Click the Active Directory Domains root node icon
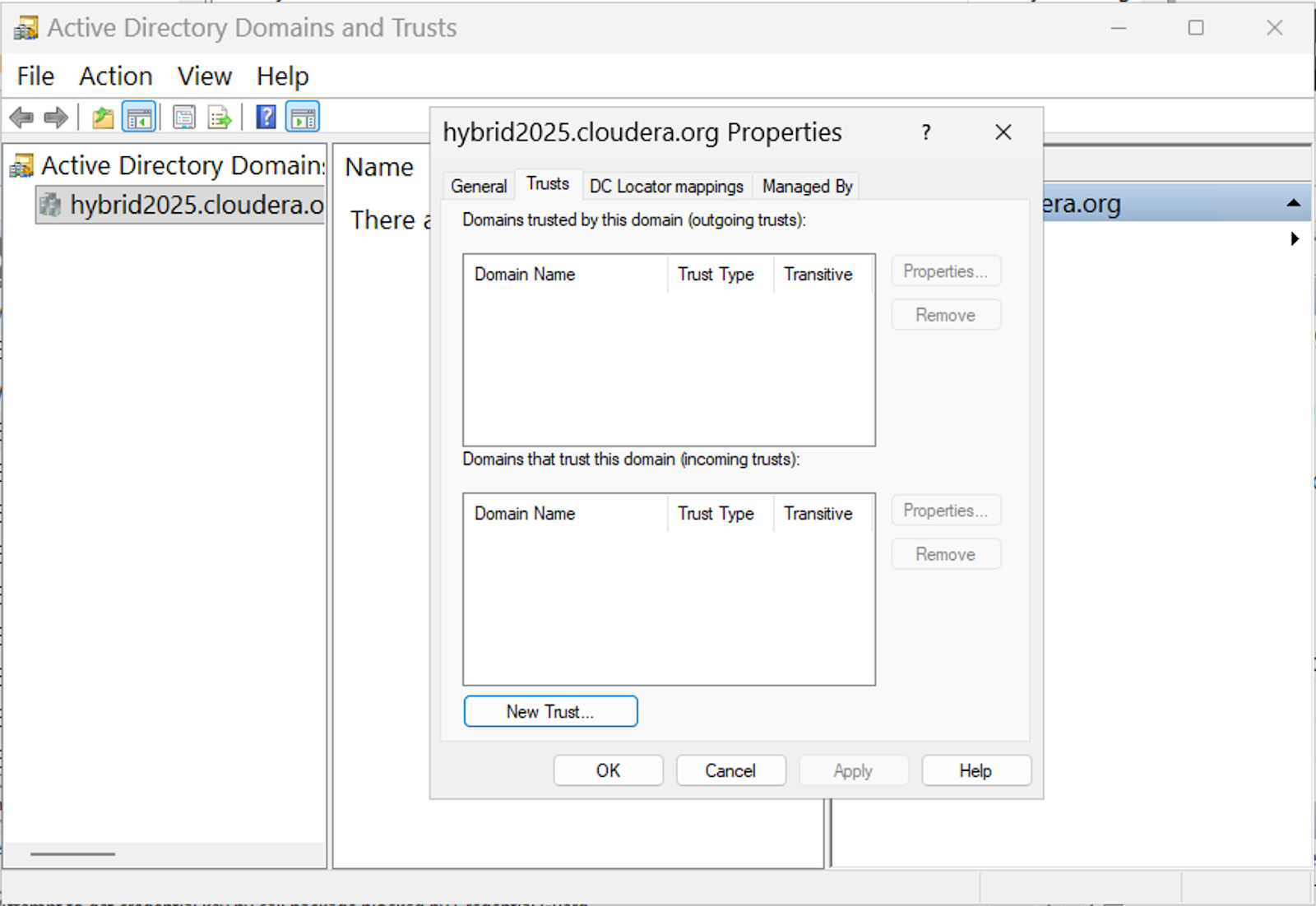Viewport: 1316px width, 906px height. click(x=22, y=165)
